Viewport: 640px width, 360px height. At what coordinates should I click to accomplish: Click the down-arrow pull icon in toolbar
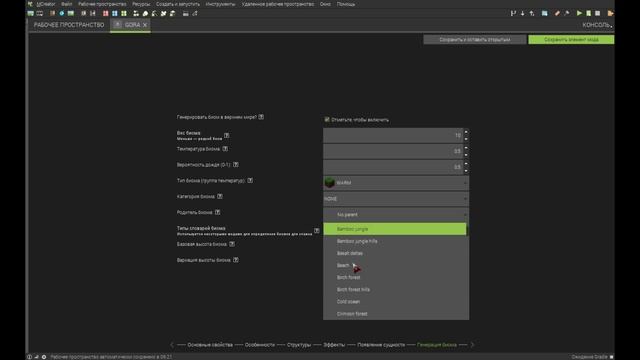tap(522, 13)
